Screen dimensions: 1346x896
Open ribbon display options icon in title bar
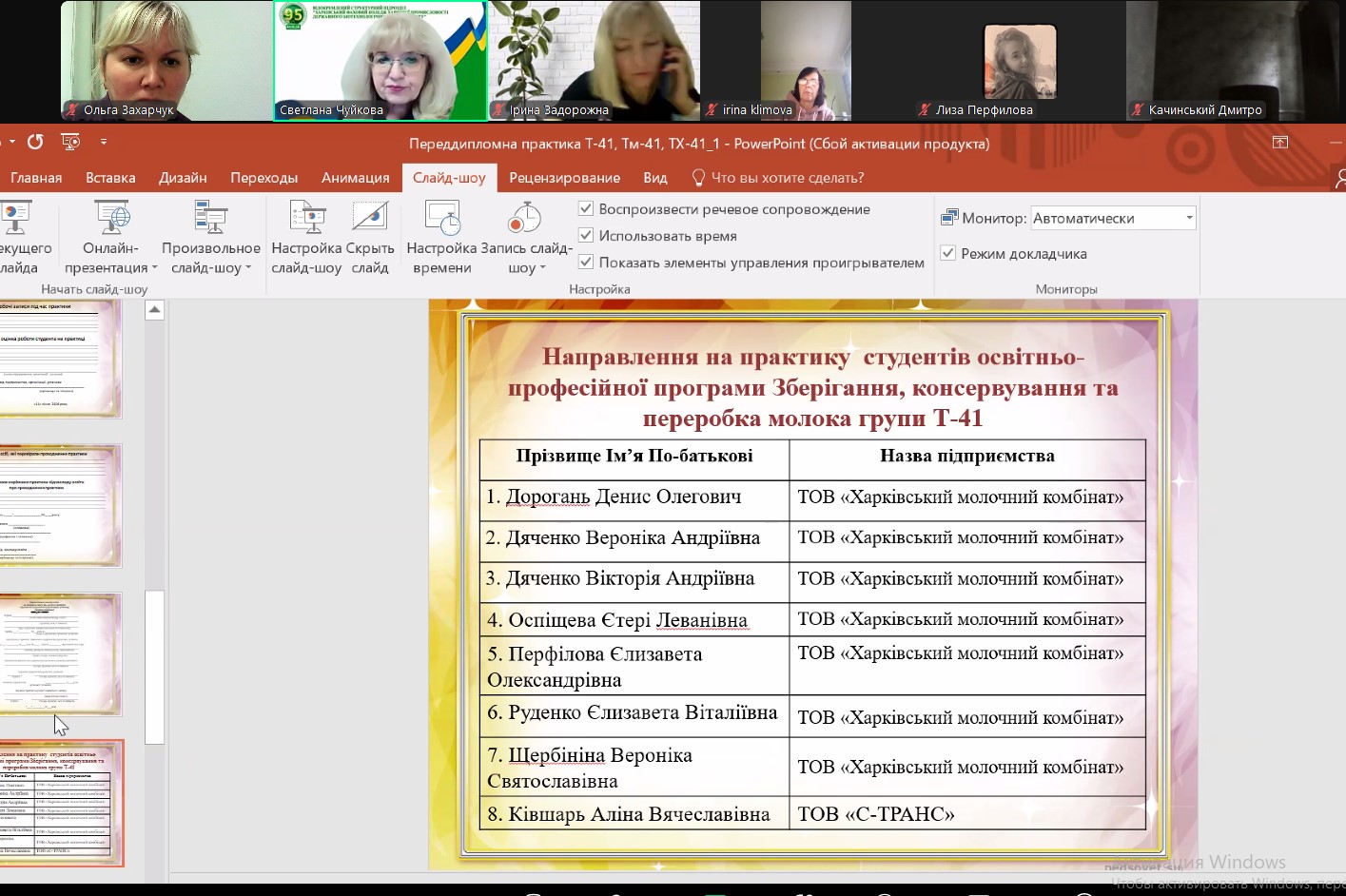1280,143
